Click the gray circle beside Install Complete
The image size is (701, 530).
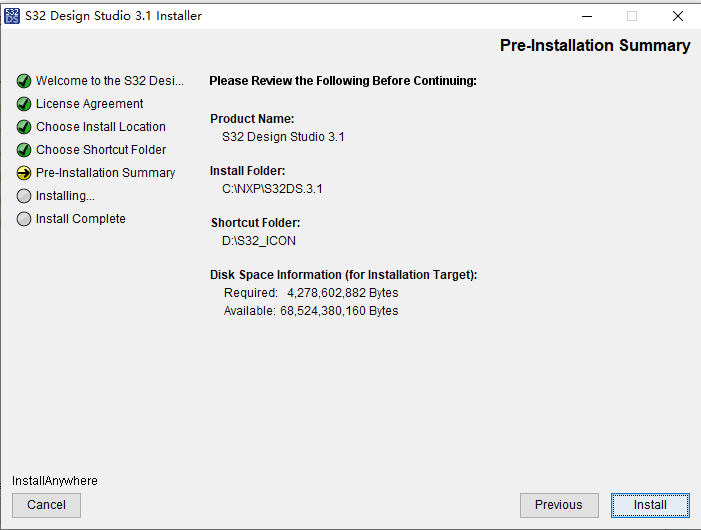[x=24, y=219]
